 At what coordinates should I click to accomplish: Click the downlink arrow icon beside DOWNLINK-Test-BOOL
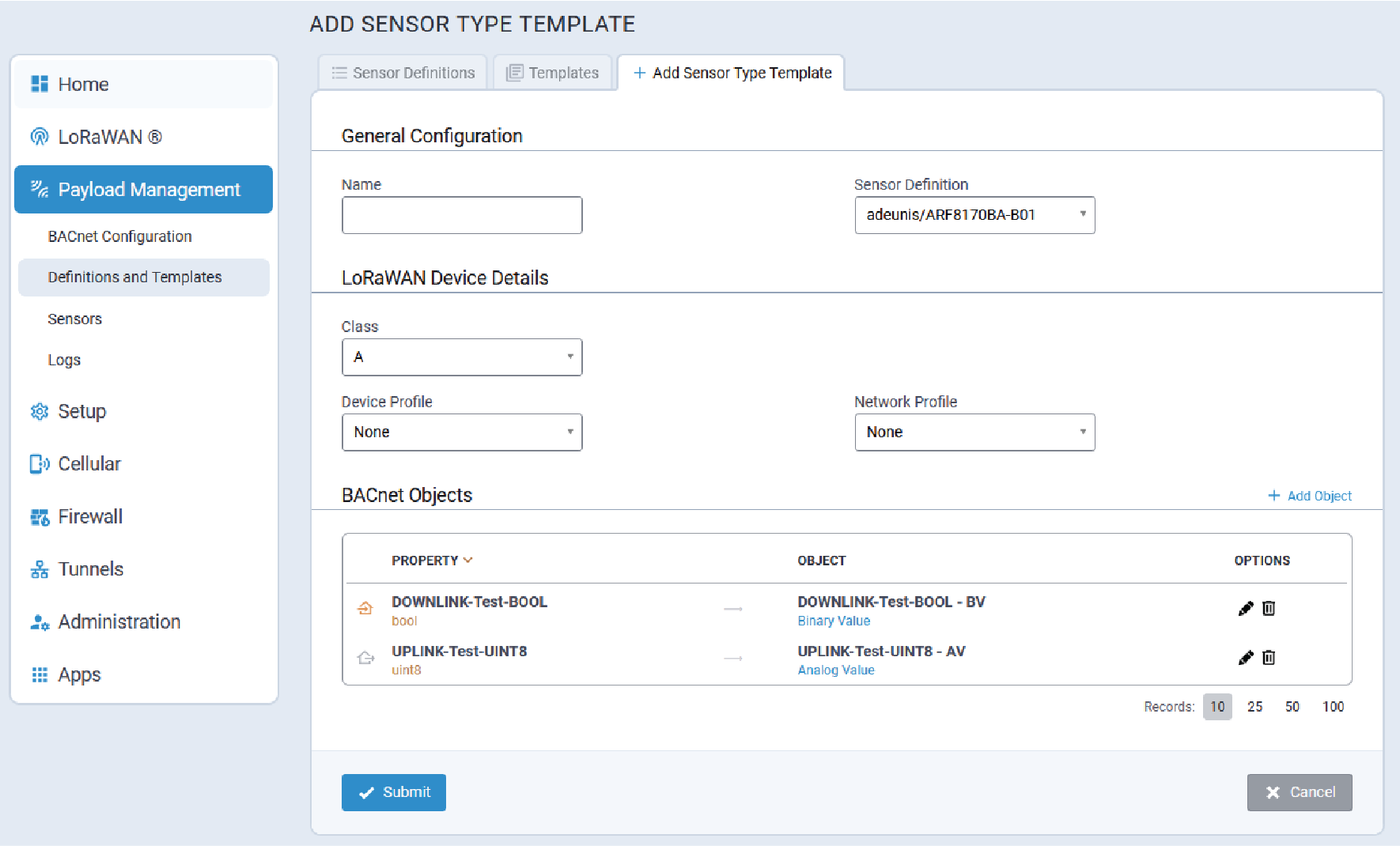(x=365, y=608)
